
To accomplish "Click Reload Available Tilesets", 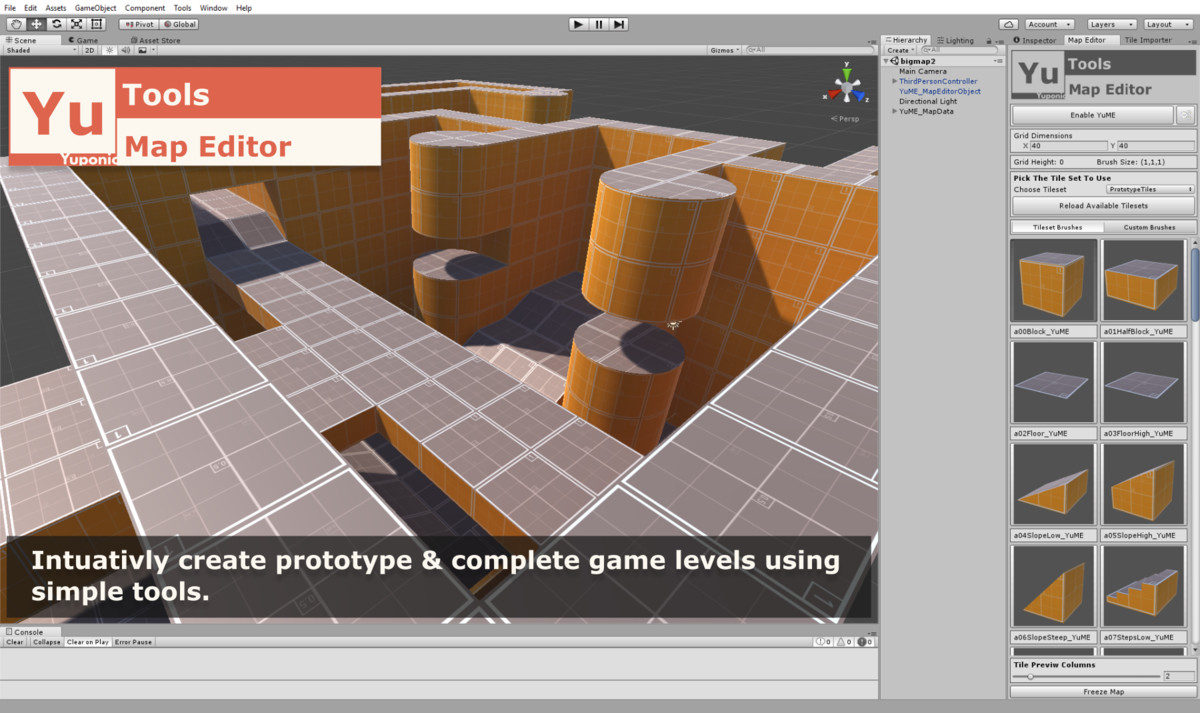I will point(1103,205).
